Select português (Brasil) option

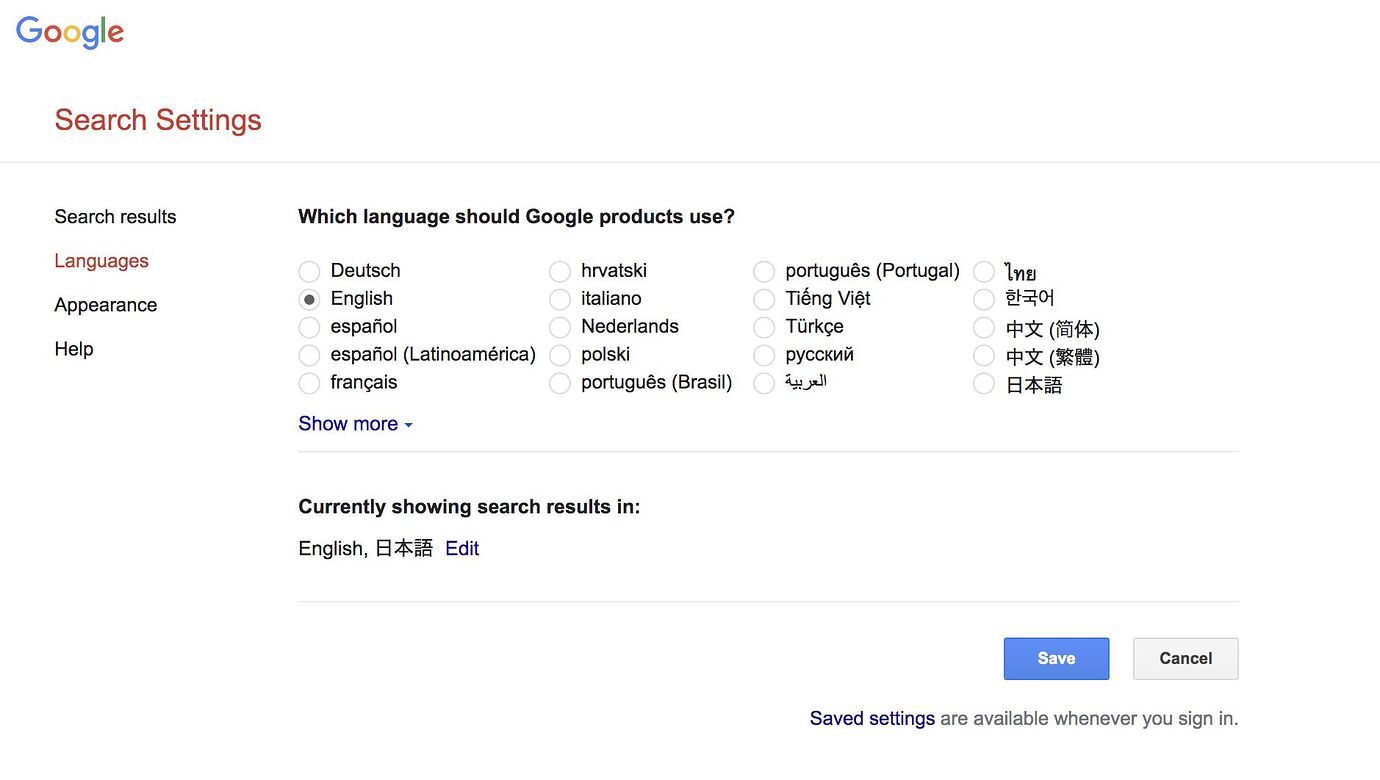pyautogui.click(x=560, y=383)
